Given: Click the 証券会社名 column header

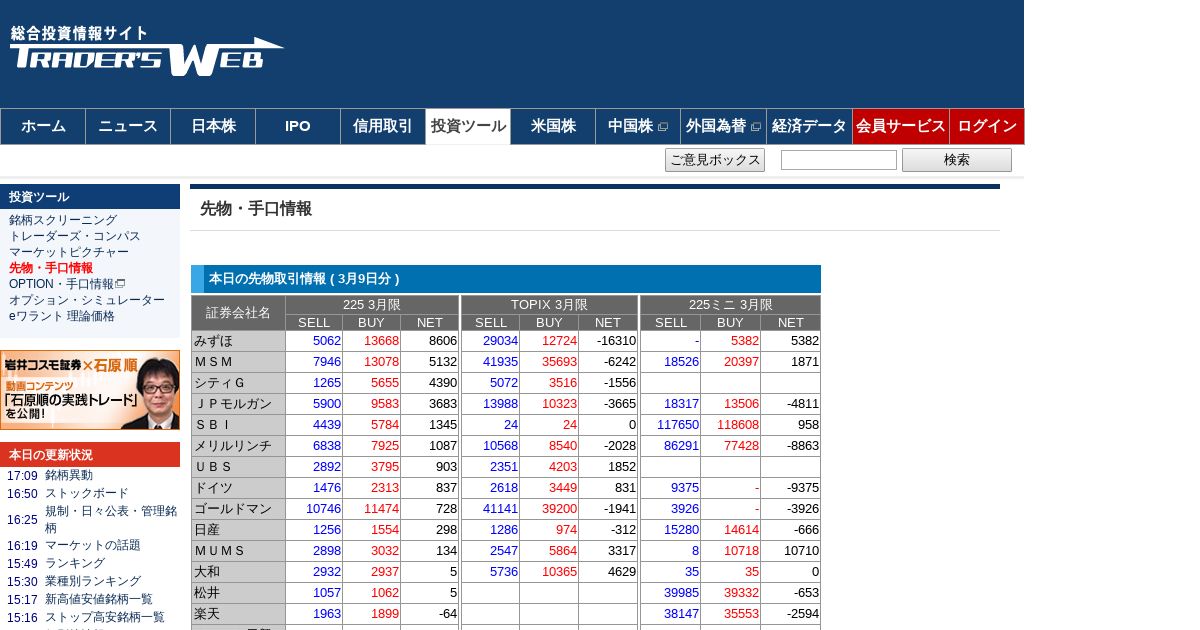Looking at the screenshot, I should [238, 313].
